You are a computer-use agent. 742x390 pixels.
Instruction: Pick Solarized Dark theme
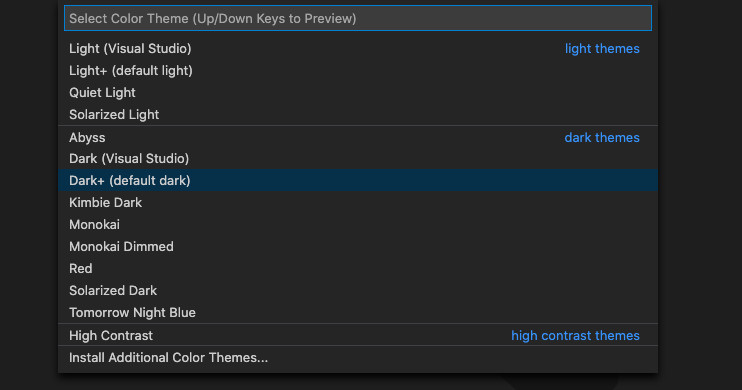358,291
